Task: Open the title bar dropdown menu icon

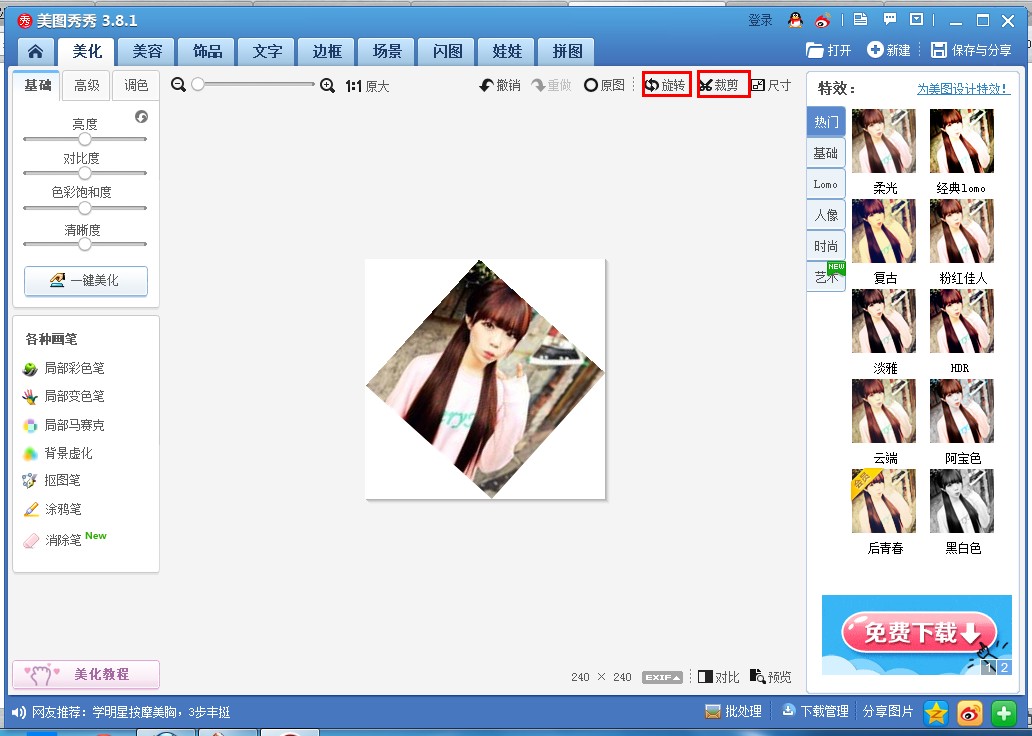Action: click(x=916, y=19)
